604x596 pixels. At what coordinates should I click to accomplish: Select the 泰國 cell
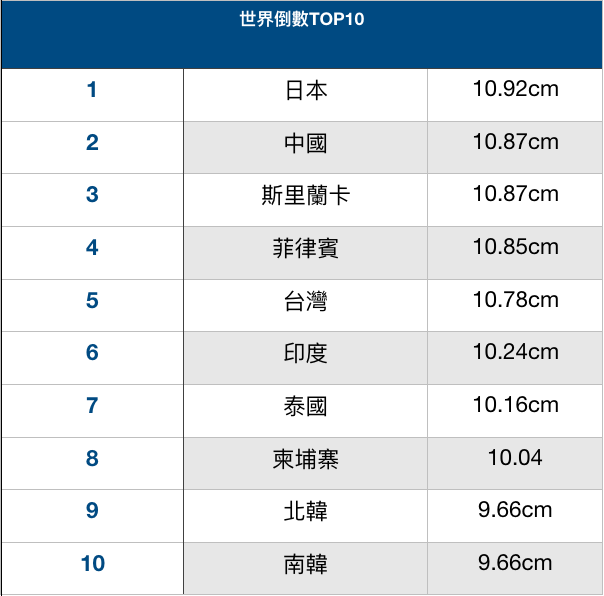(x=305, y=406)
